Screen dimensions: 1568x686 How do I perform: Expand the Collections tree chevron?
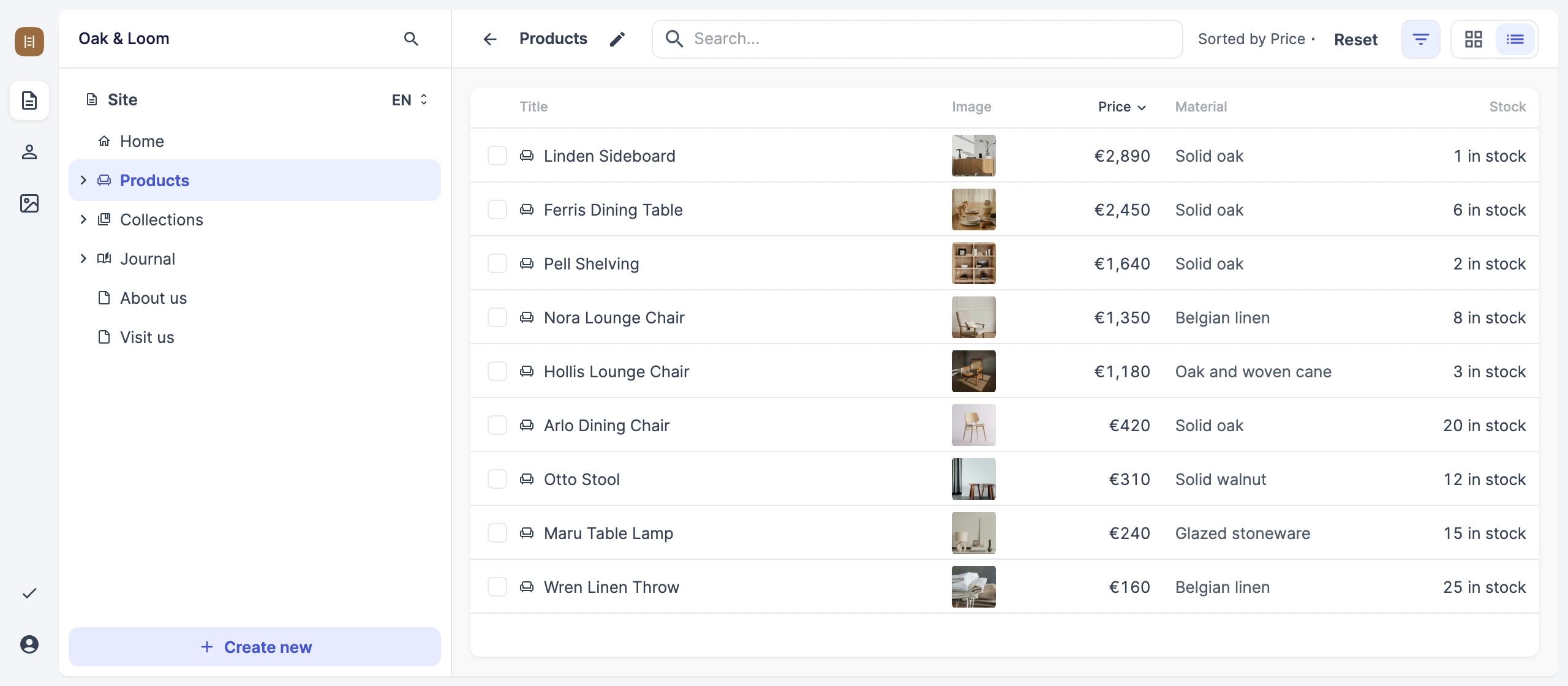83,219
